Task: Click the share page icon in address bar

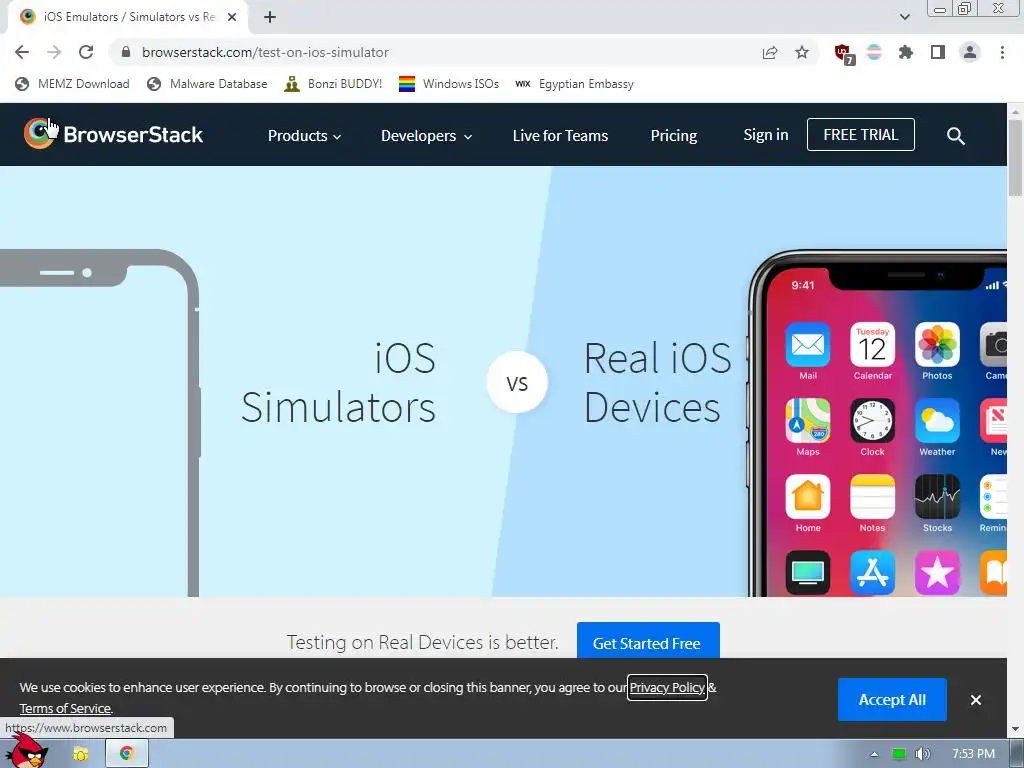Action: [x=770, y=52]
